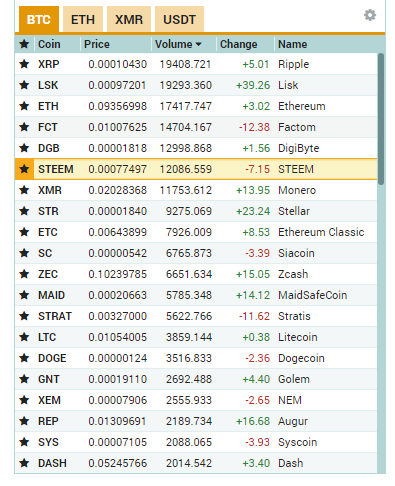
Task: Switch to the USDT market tab
Action: (x=179, y=19)
